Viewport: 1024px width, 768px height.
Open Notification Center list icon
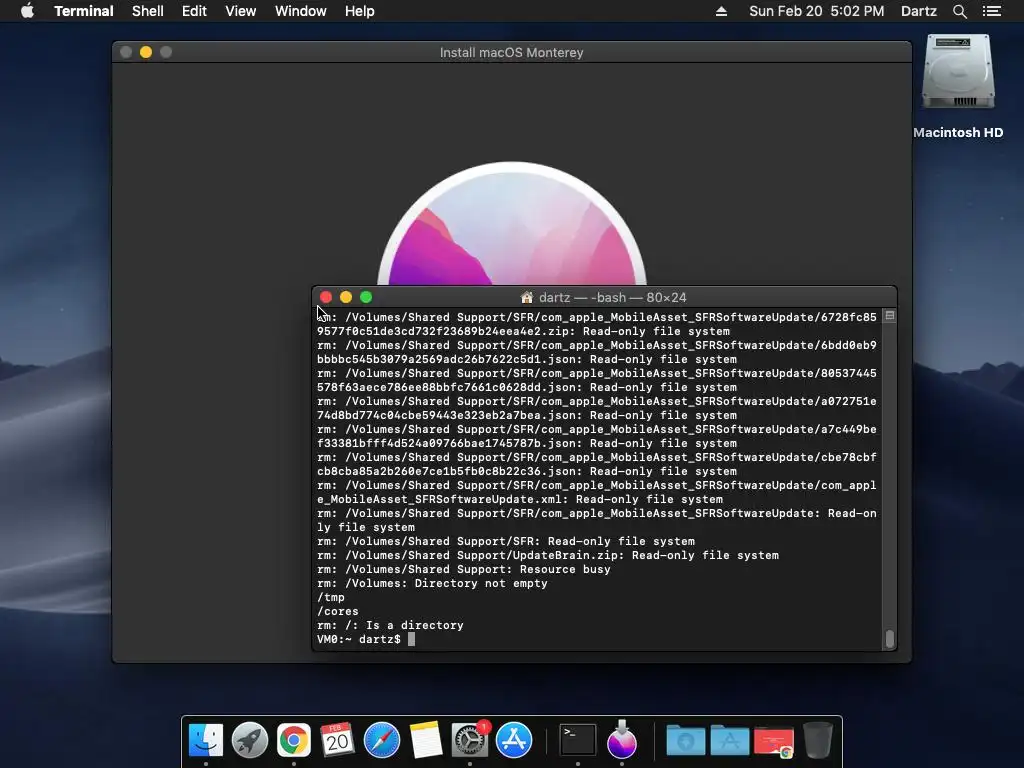[992, 11]
